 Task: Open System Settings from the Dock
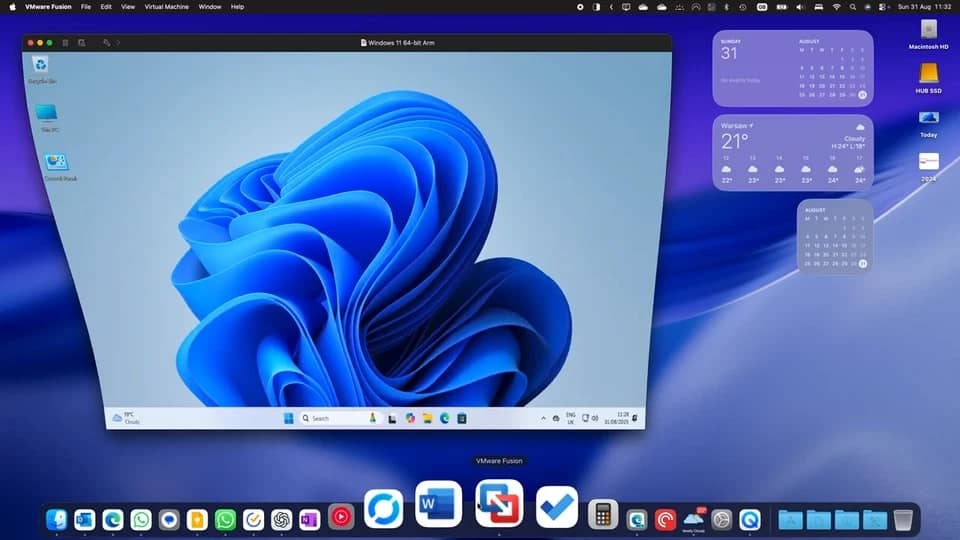(722, 519)
